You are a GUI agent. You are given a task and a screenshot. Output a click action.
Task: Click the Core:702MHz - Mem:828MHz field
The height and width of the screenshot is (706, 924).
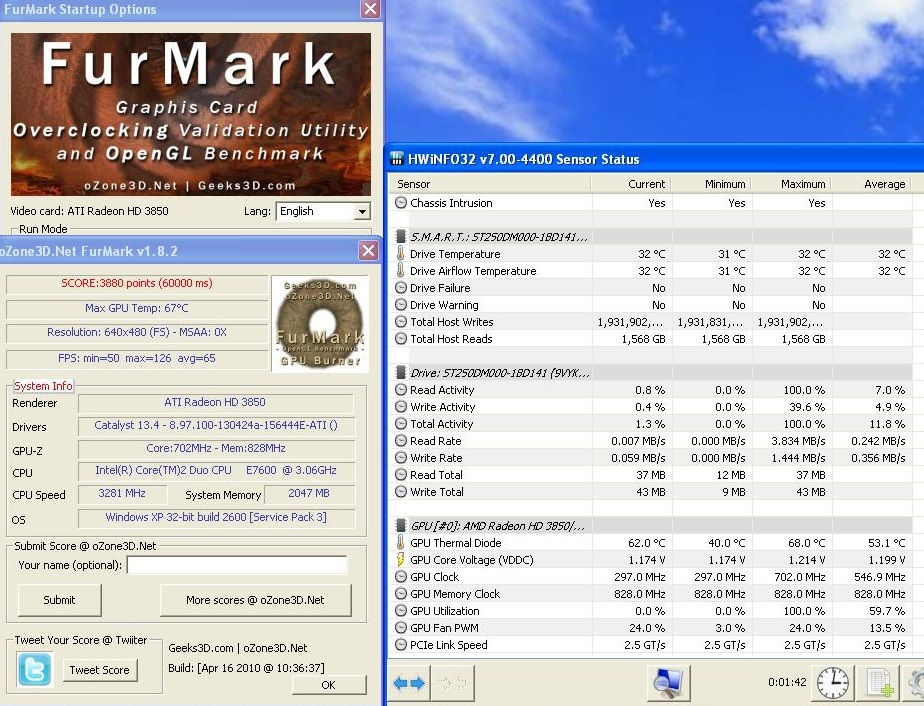(x=216, y=448)
